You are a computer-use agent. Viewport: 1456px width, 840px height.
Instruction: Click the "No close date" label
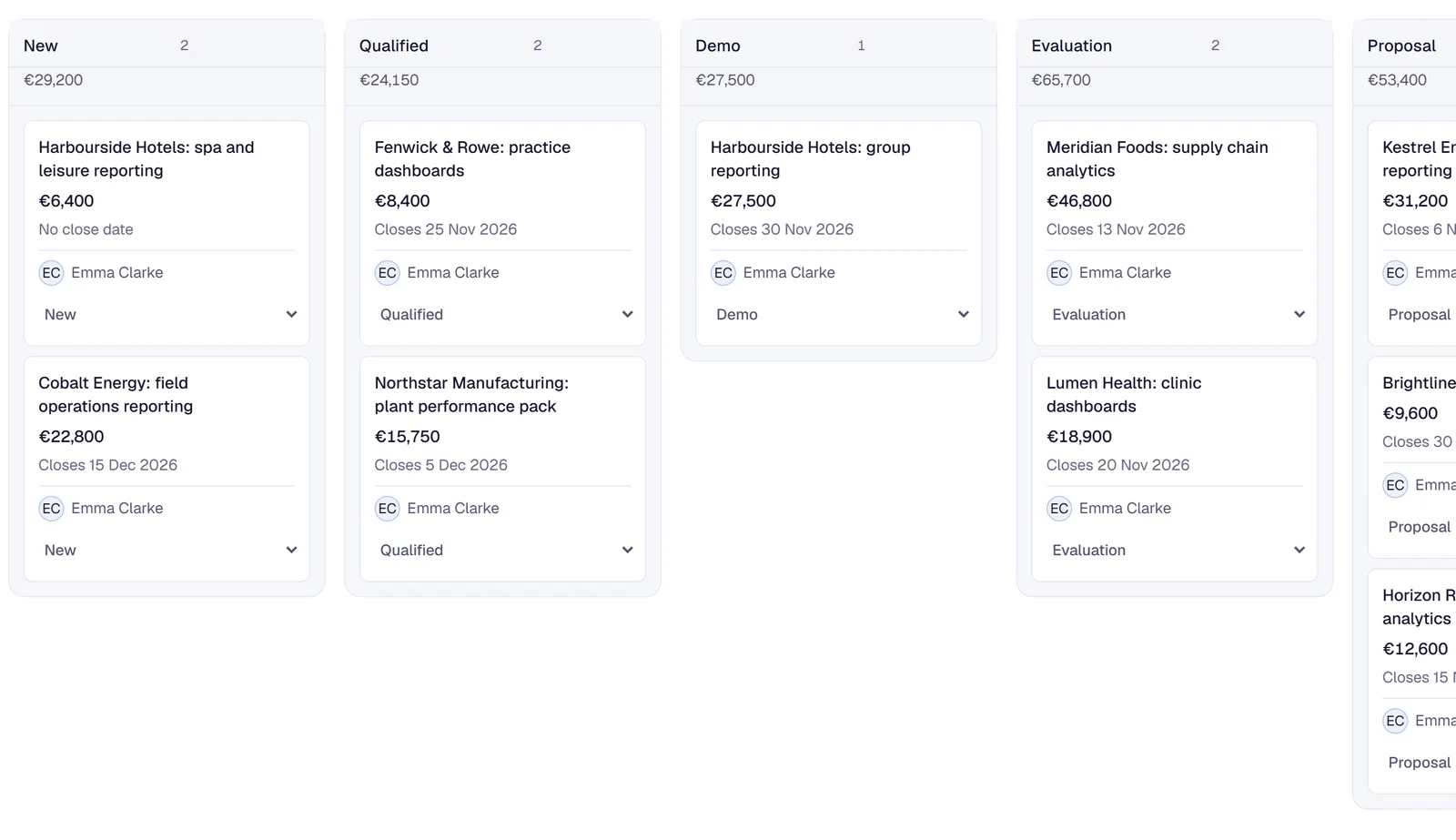pyautogui.click(x=86, y=229)
